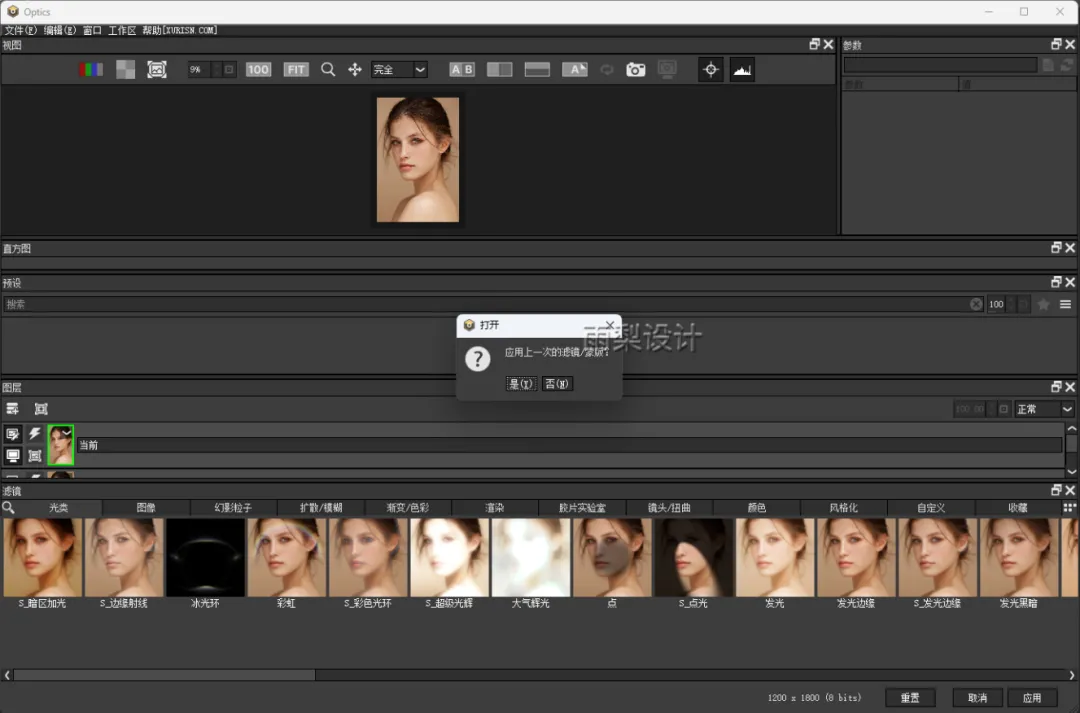Open the 正常 blend mode dropdown

1044,409
